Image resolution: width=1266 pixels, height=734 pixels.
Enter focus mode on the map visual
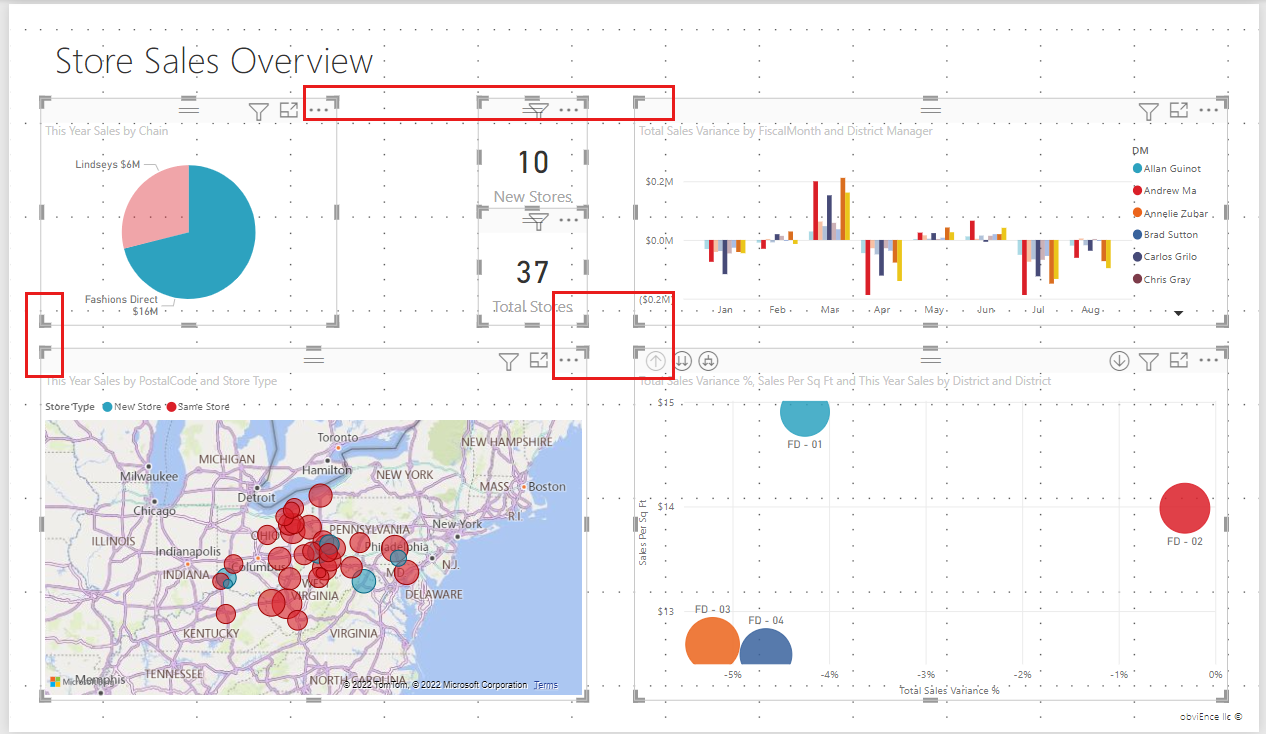pos(539,360)
